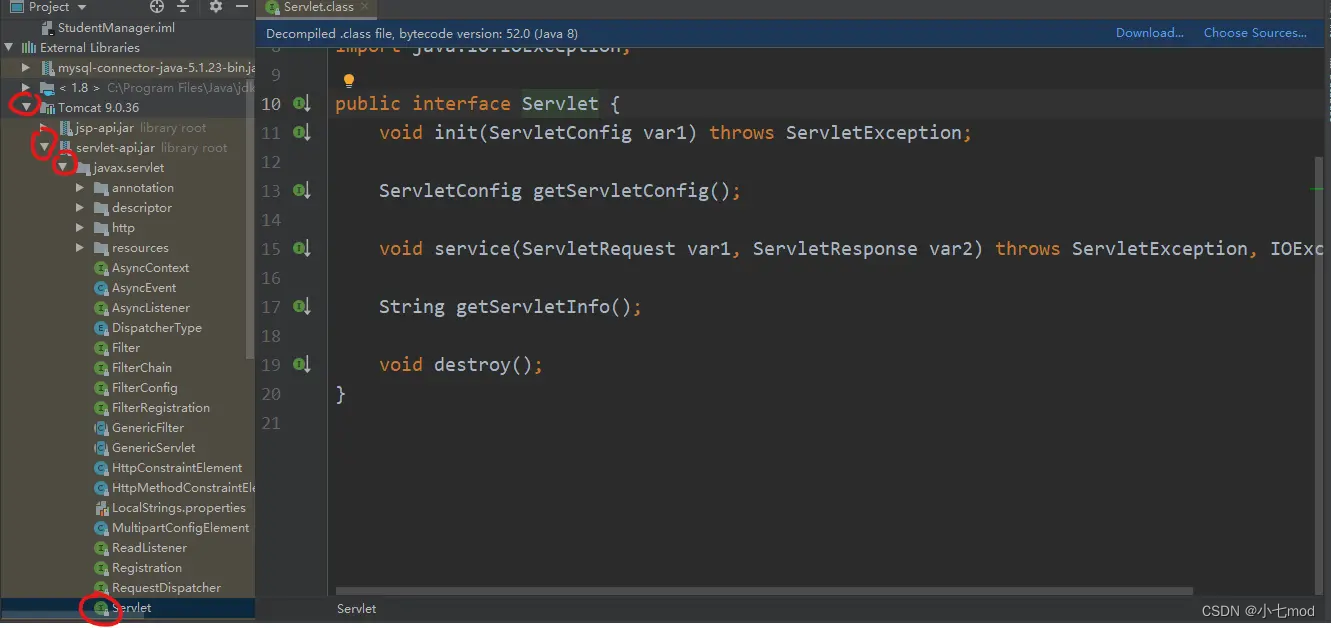This screenshot has height=628, width=1331.
Task: Click the line number 21 in gutter
Action: click(271, 423)
